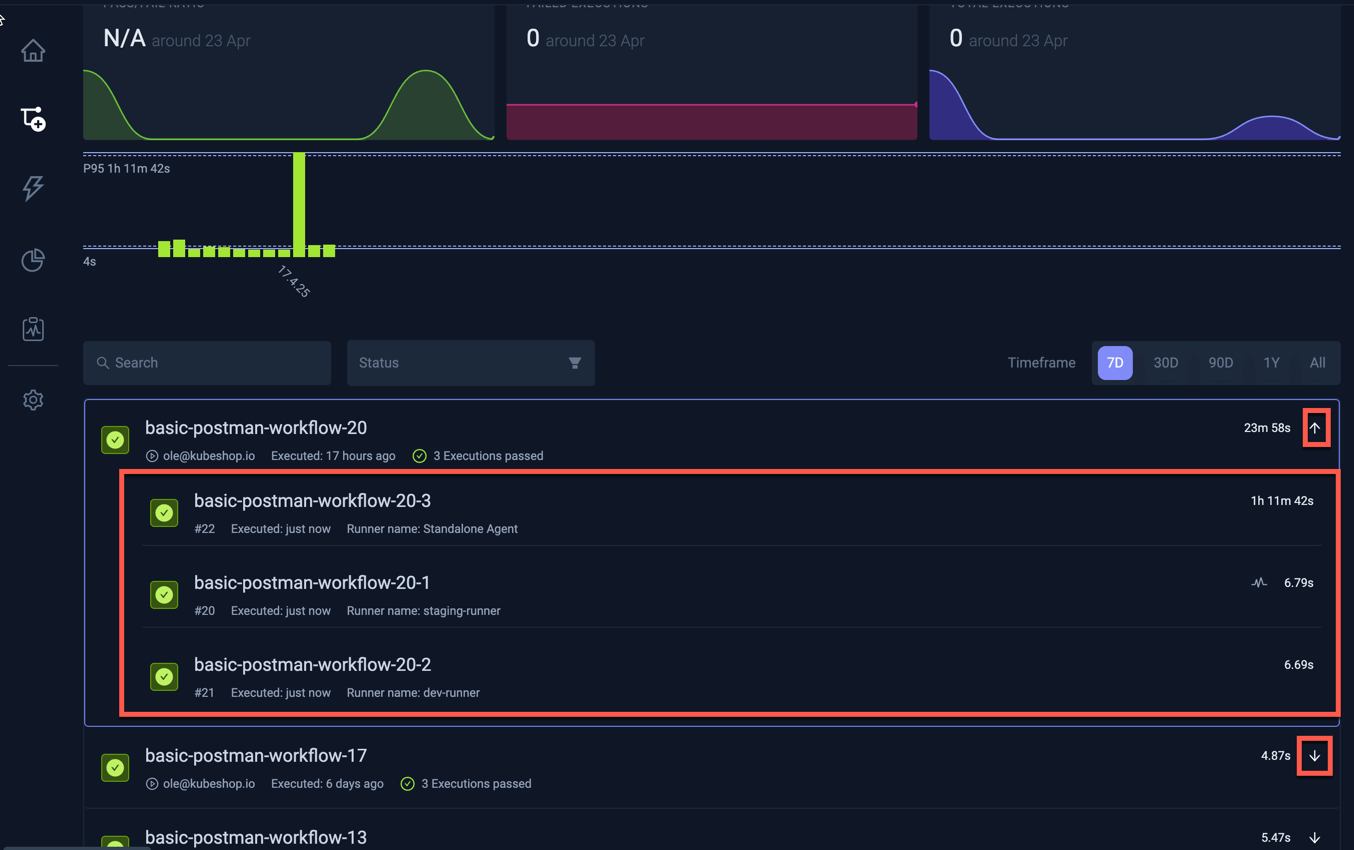Open basic-postman-workflow-20-2 execution
Image resolution: width=1354 pixels, height=850 pixels.
pos(312,665)
